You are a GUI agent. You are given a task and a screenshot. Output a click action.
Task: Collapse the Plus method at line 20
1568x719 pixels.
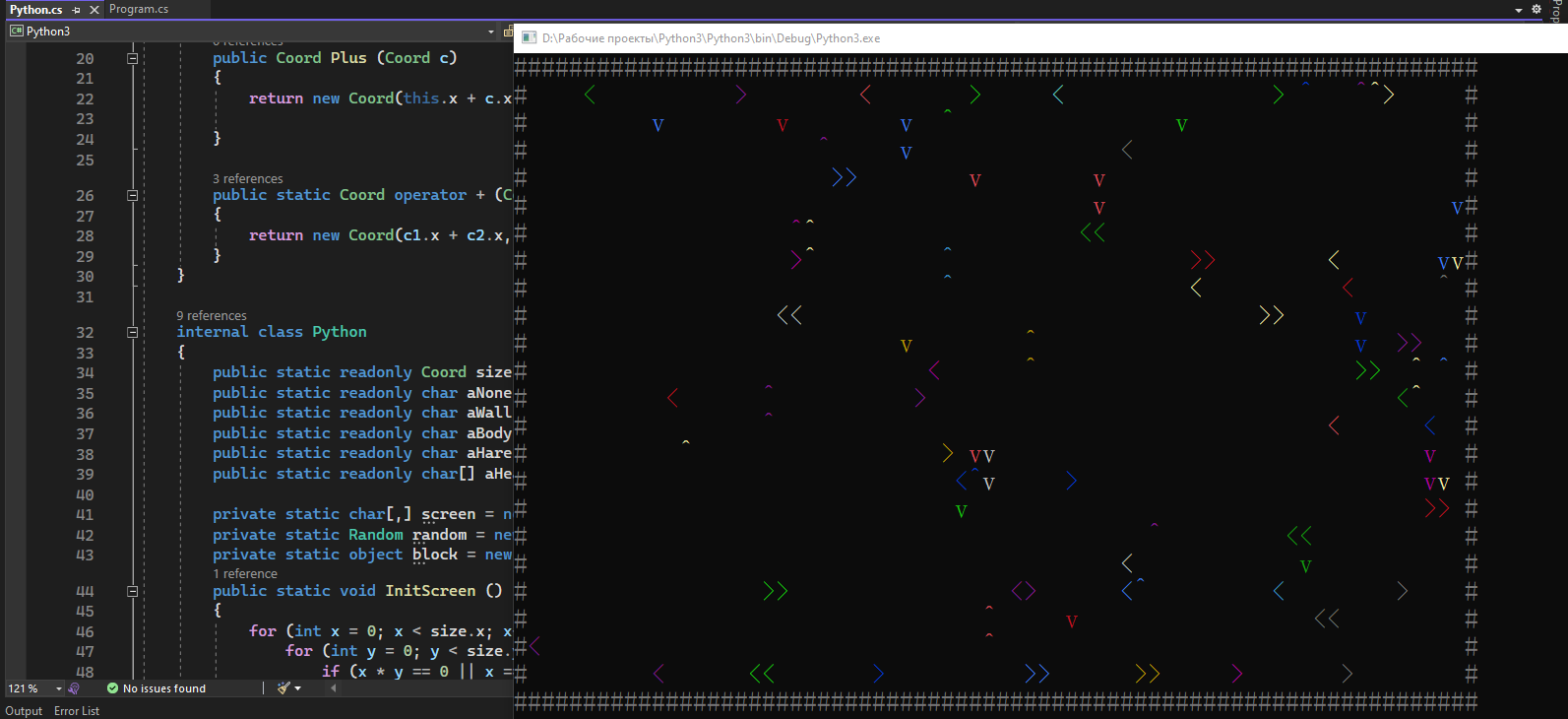[x=132, y=58]
